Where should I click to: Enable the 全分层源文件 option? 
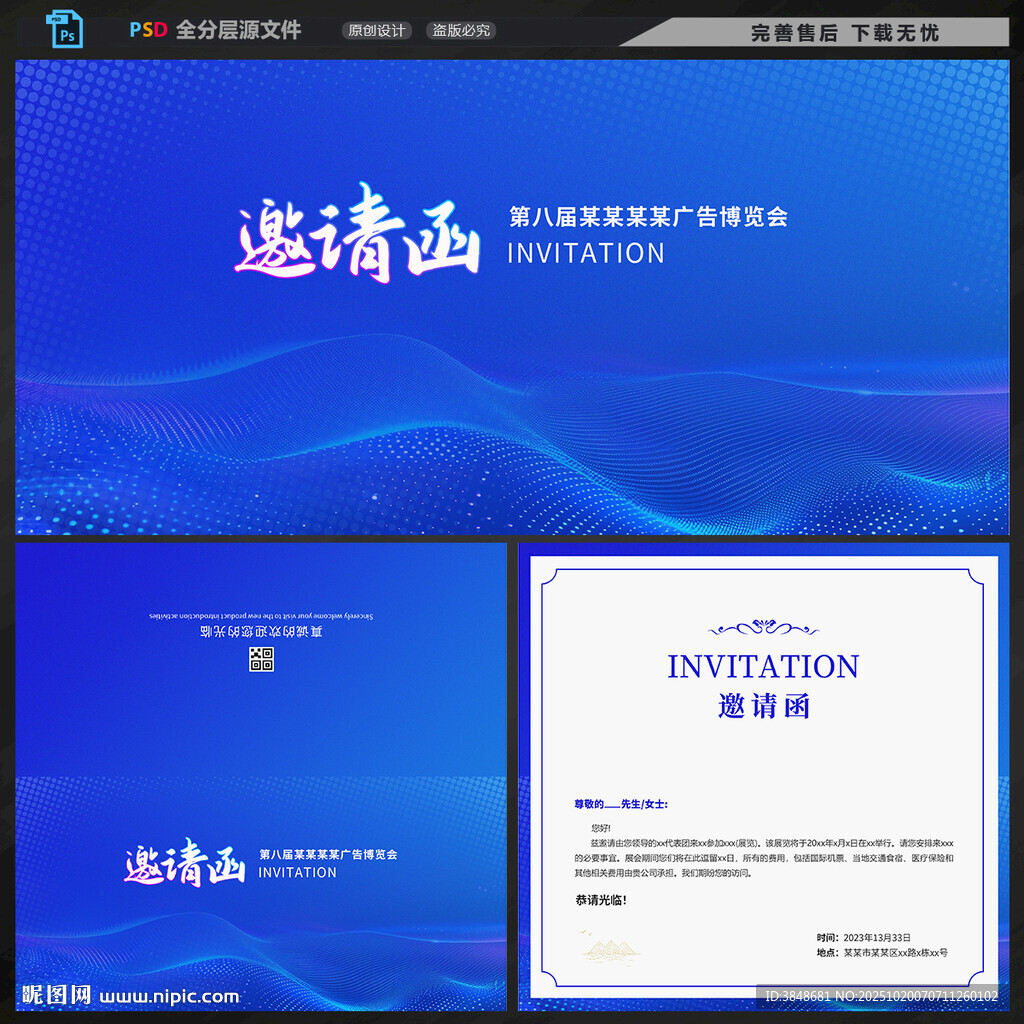[x=238, y=30]
